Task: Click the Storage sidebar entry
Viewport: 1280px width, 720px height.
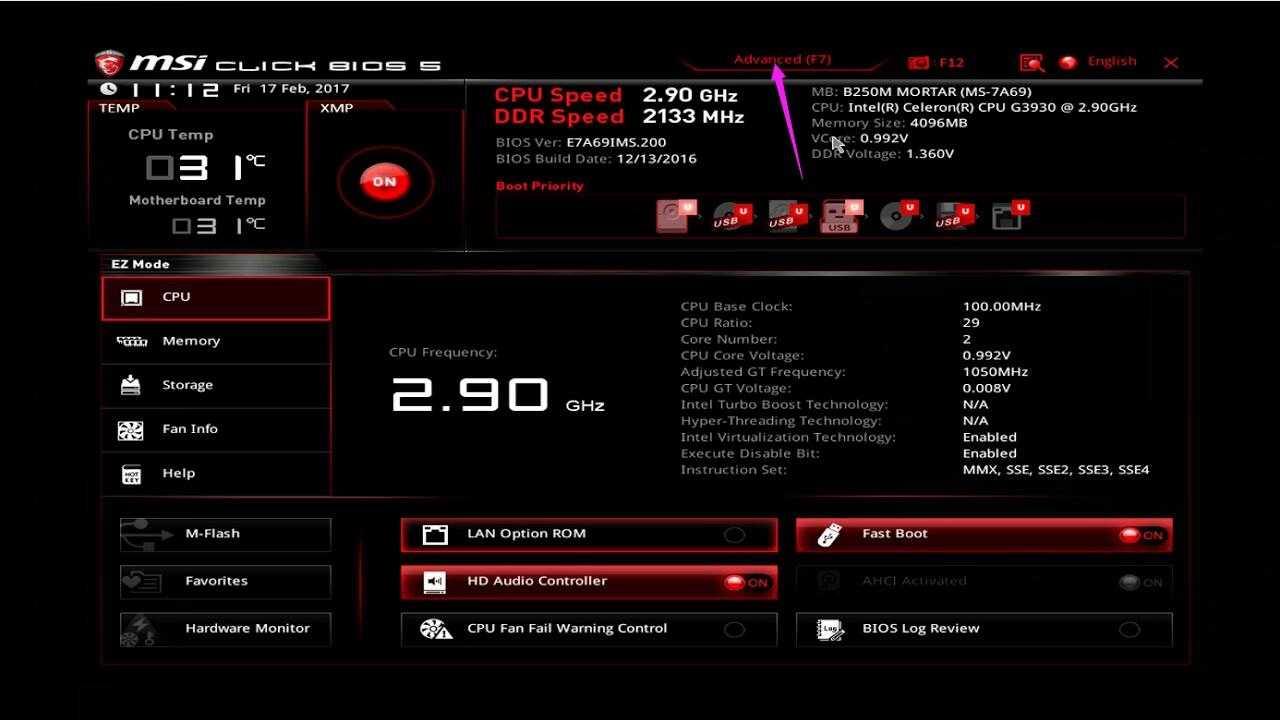Action: pyautogui.click(x=186, y=385)
